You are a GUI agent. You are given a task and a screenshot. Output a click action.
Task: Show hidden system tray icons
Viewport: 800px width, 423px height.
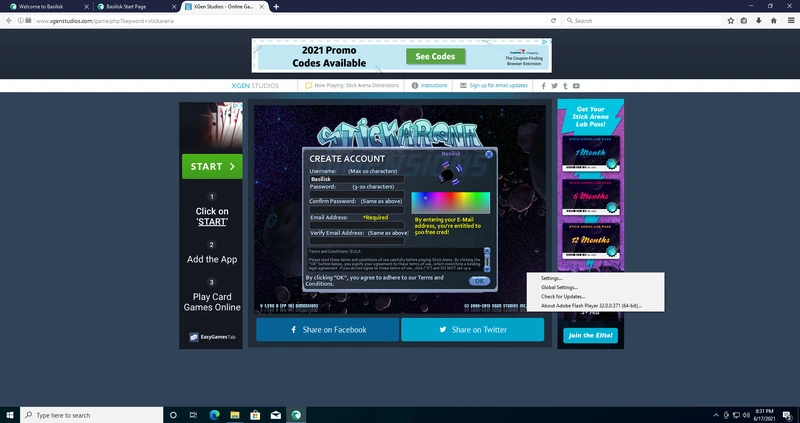click(x=716, y=415)
